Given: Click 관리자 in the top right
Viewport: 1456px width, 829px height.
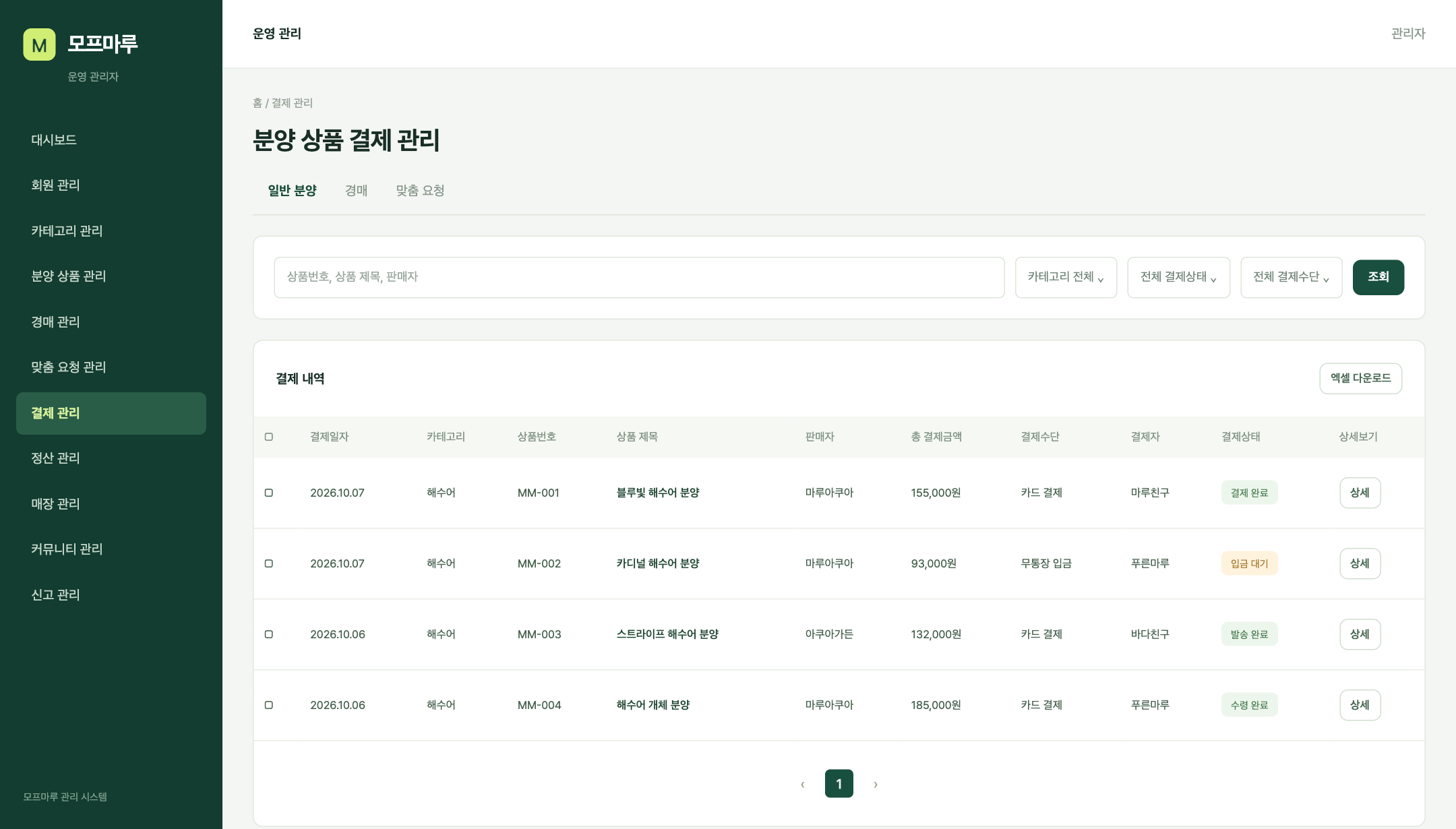Looking at the screenshot, I should click(1408, 34).
